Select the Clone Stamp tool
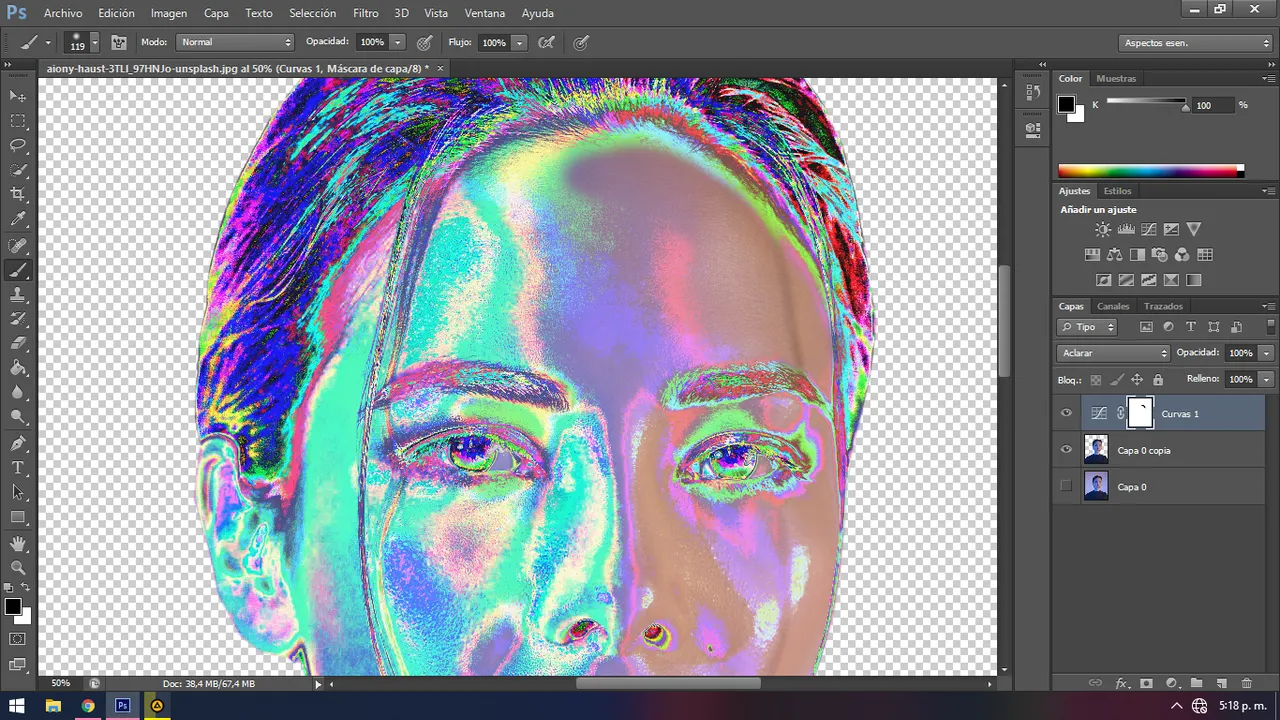The image size is (1280, 720). 18,295
